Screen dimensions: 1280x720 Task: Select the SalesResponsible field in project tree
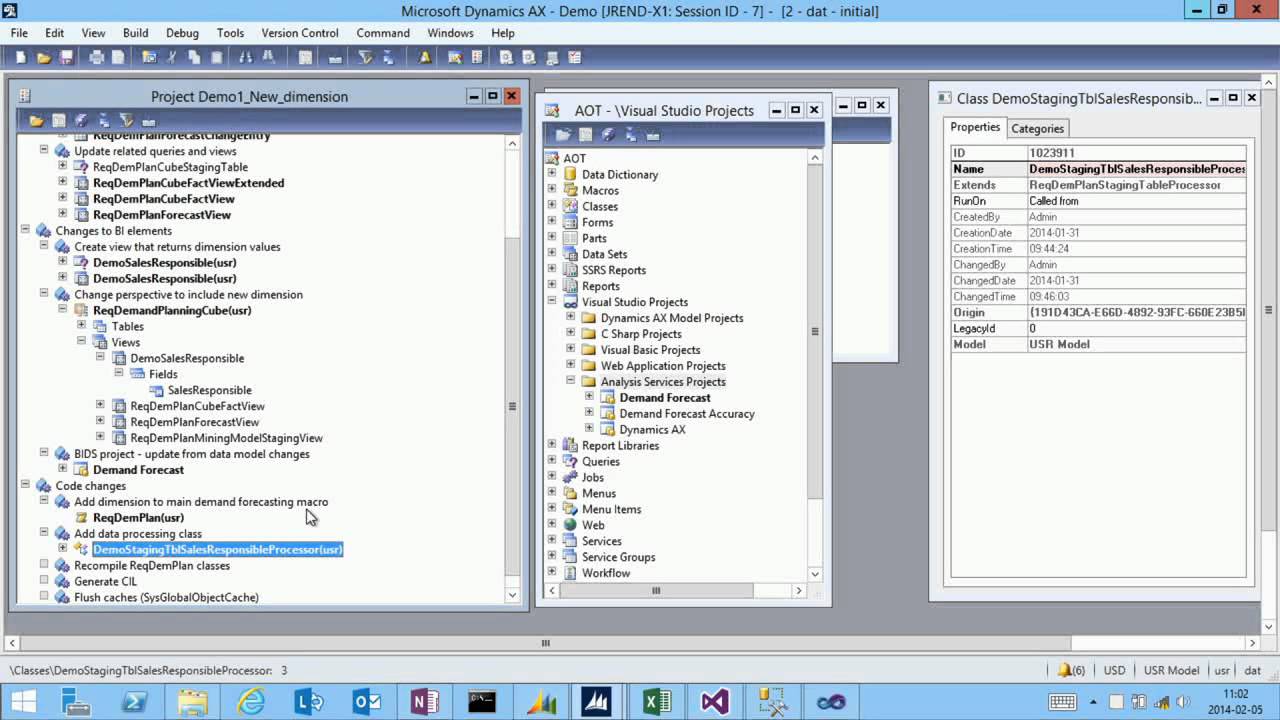coord(209,390)
